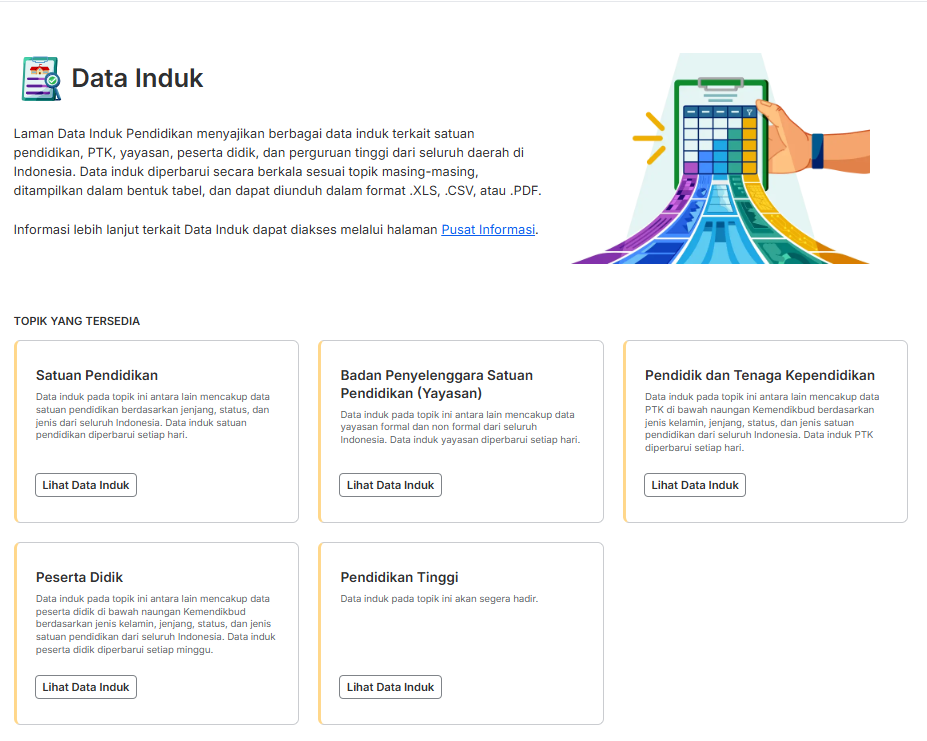Click the Peserta Didik card title
The height and width of the screenshot is (741, 927).
tap(79, 577)
